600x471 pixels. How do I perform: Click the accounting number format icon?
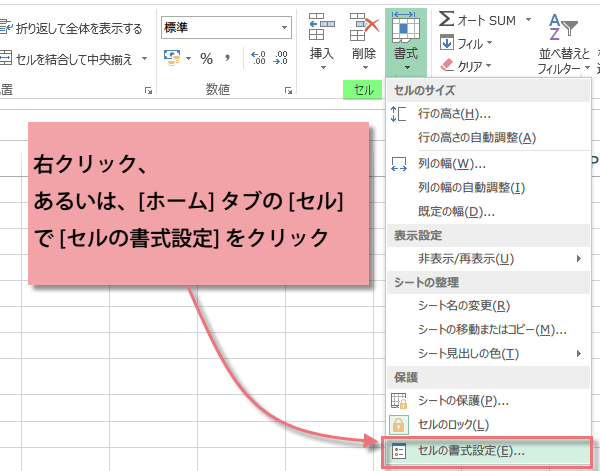172,58
